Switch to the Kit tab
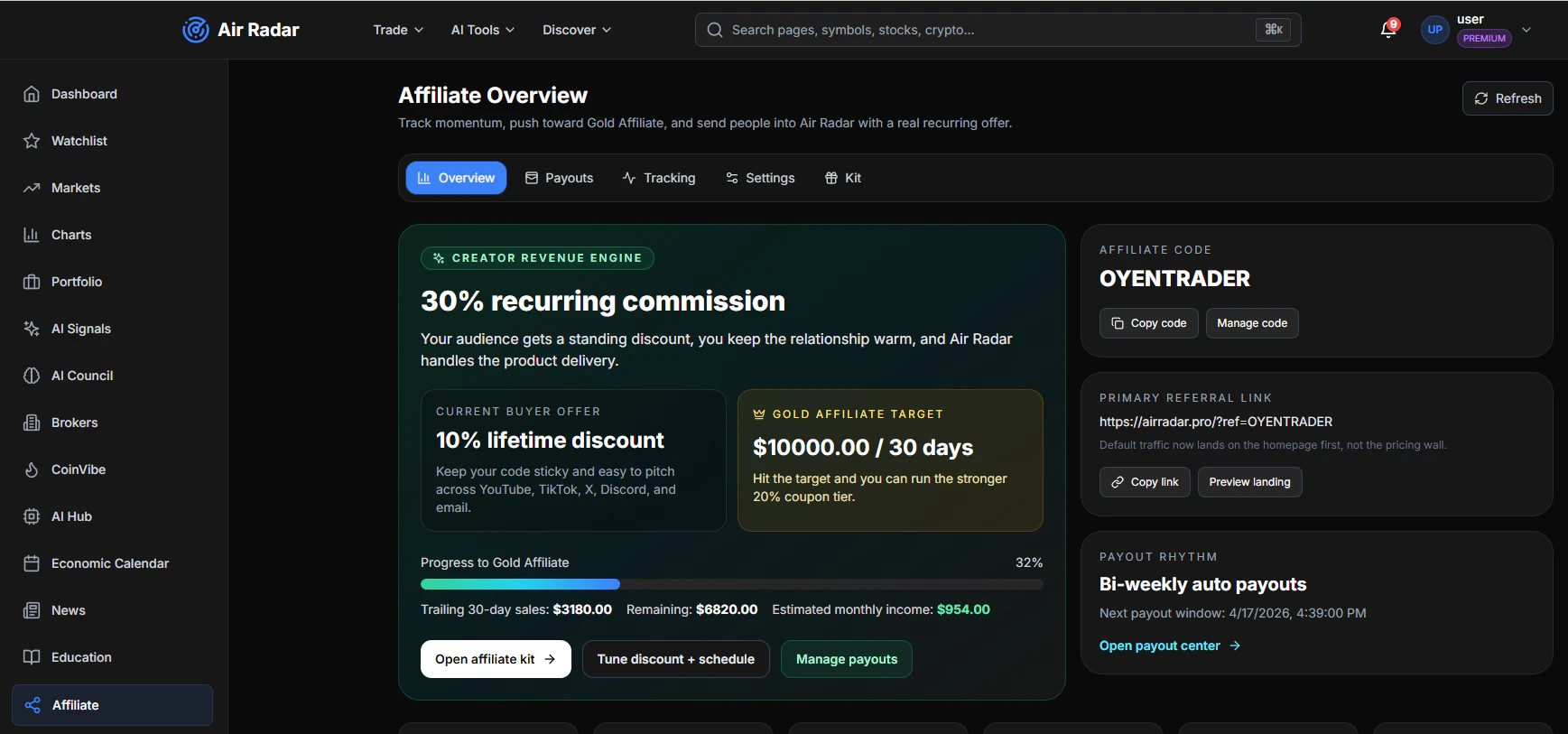The height and width of the screenshot is (734, 1568). 843,178
